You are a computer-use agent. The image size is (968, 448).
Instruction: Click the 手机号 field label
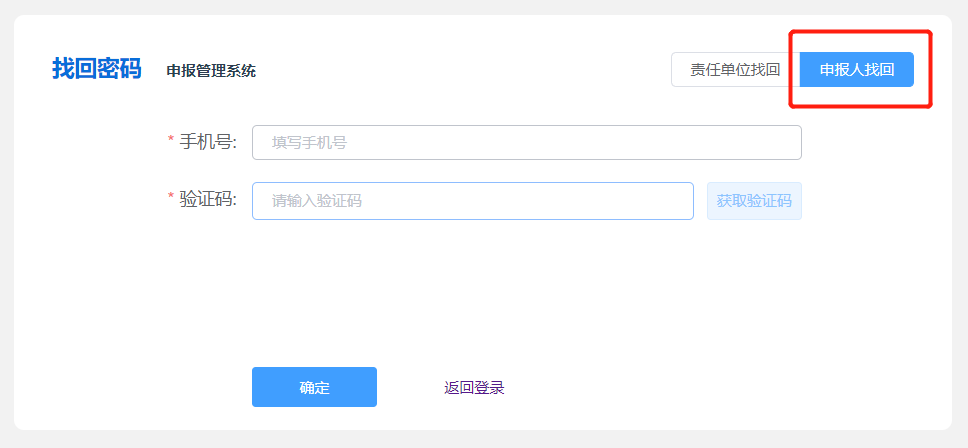208,142
